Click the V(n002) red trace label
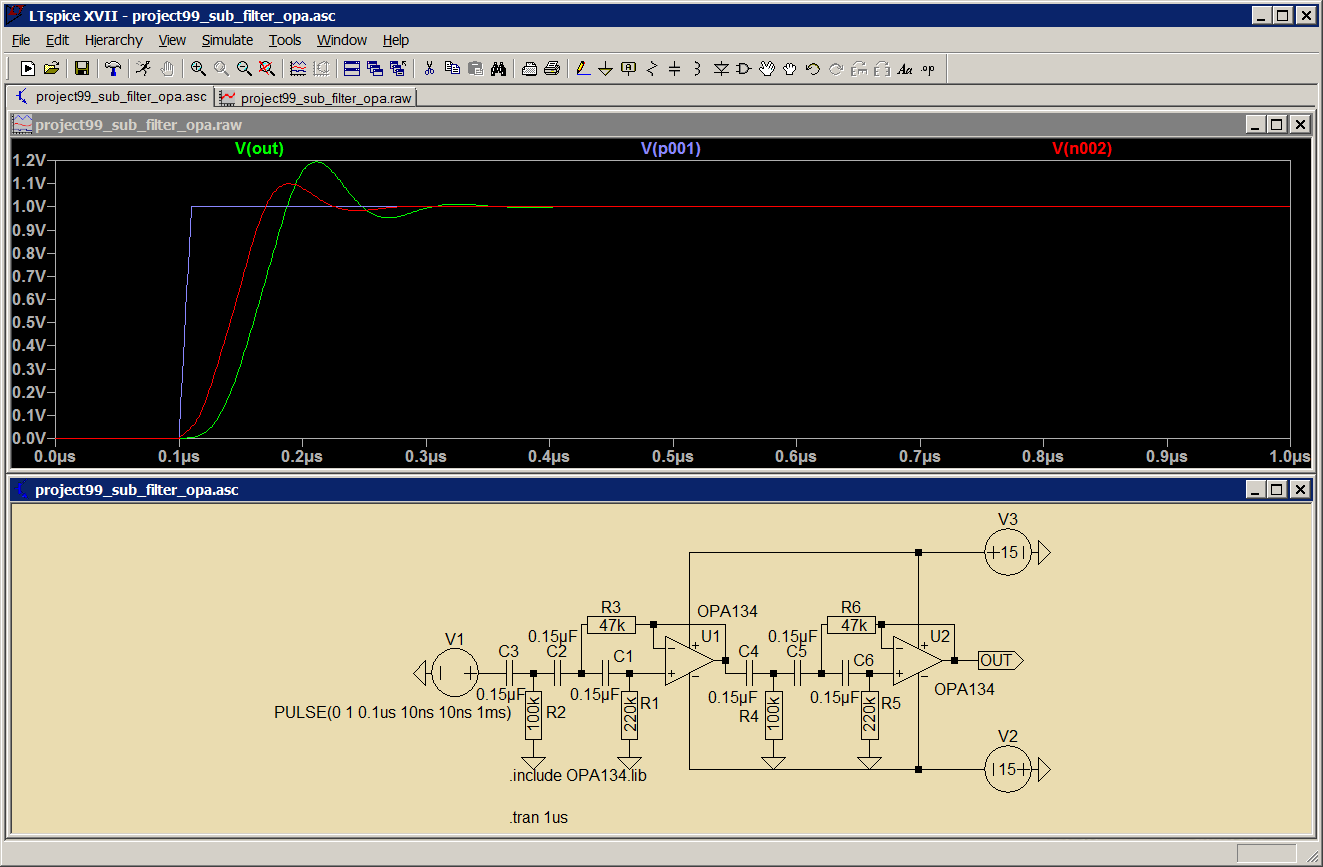This screenshot has width=1323, height=867. [x=1082, y=148]
